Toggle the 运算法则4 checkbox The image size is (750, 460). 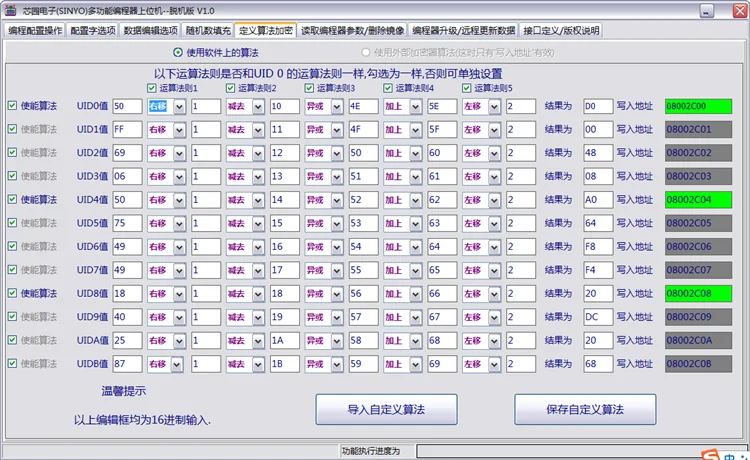388,88
